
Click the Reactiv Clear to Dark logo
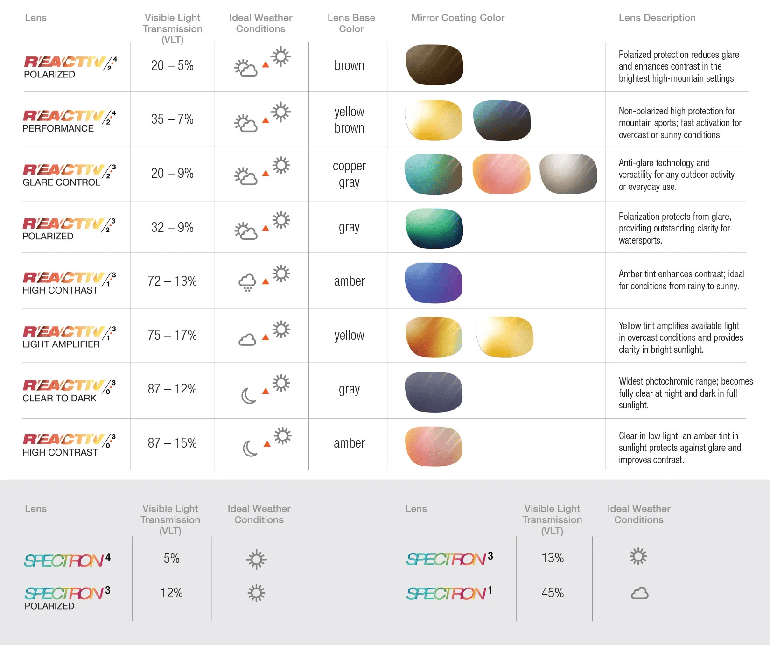(x=69, y=391)
